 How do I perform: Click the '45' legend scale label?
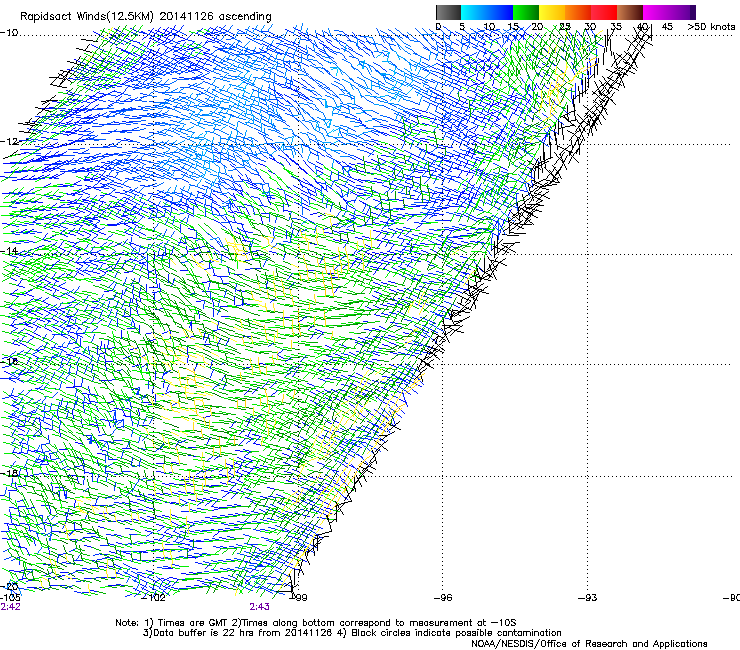(667, 27)
